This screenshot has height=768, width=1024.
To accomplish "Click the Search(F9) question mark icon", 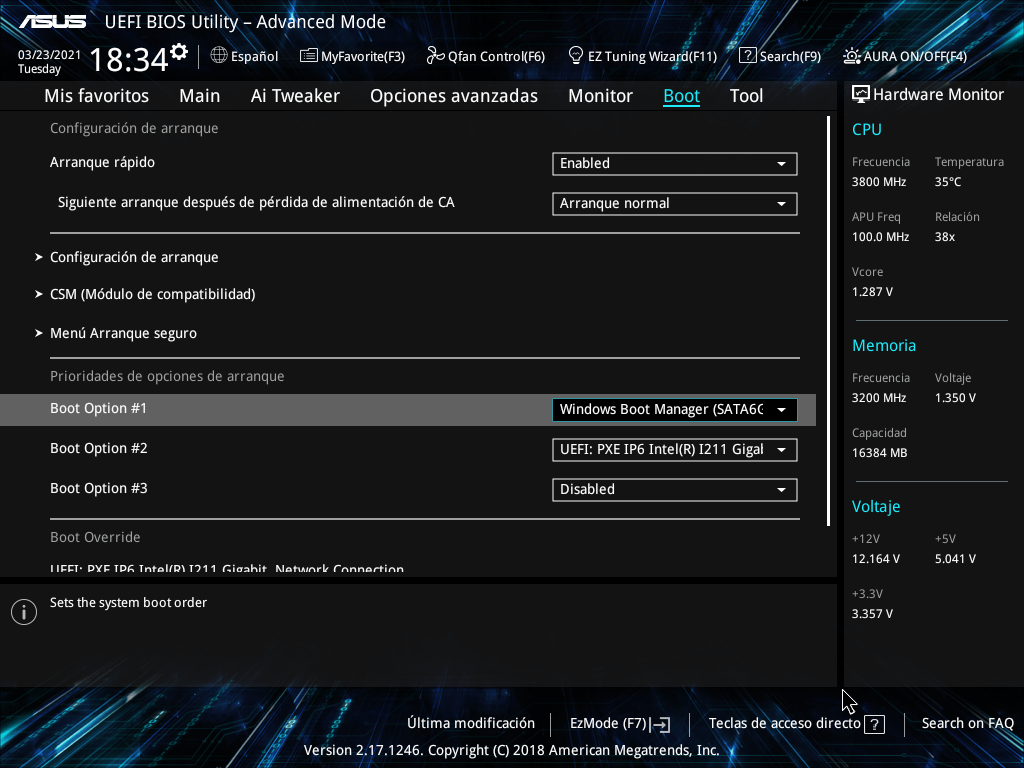I will 747,56.
